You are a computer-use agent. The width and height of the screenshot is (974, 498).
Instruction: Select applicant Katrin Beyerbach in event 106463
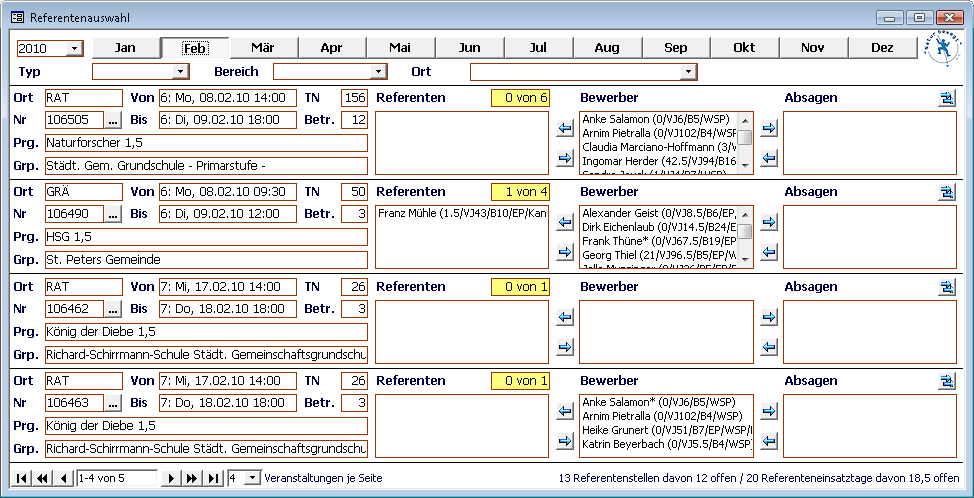667,445
